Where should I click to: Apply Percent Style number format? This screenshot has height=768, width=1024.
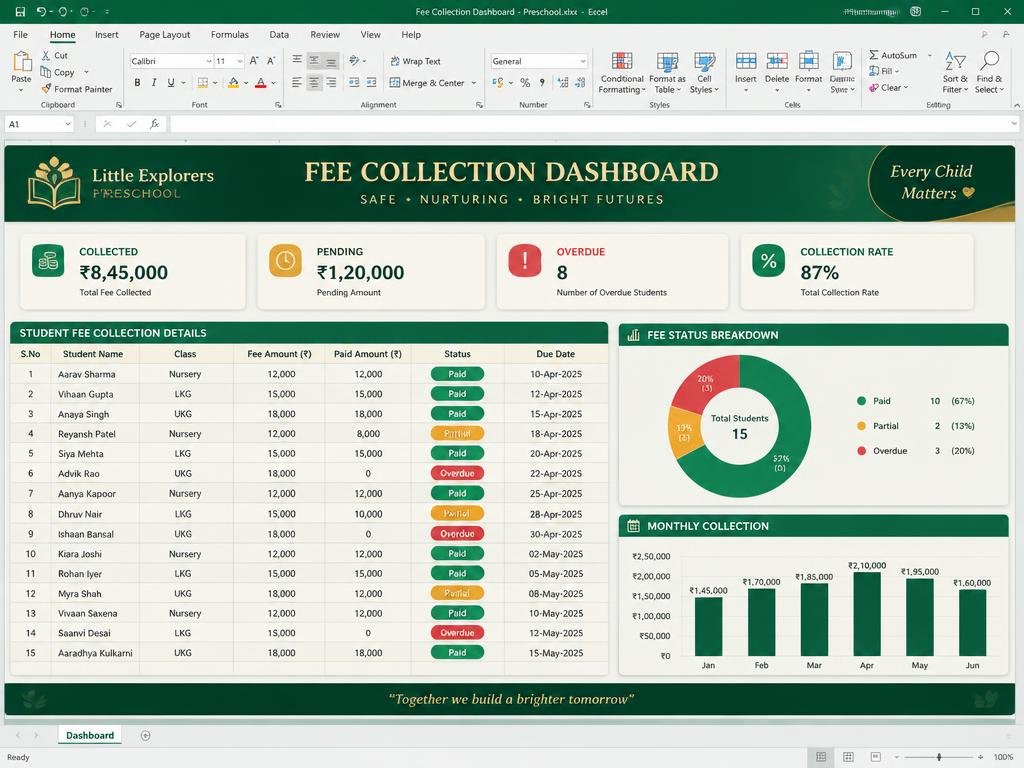525,82
